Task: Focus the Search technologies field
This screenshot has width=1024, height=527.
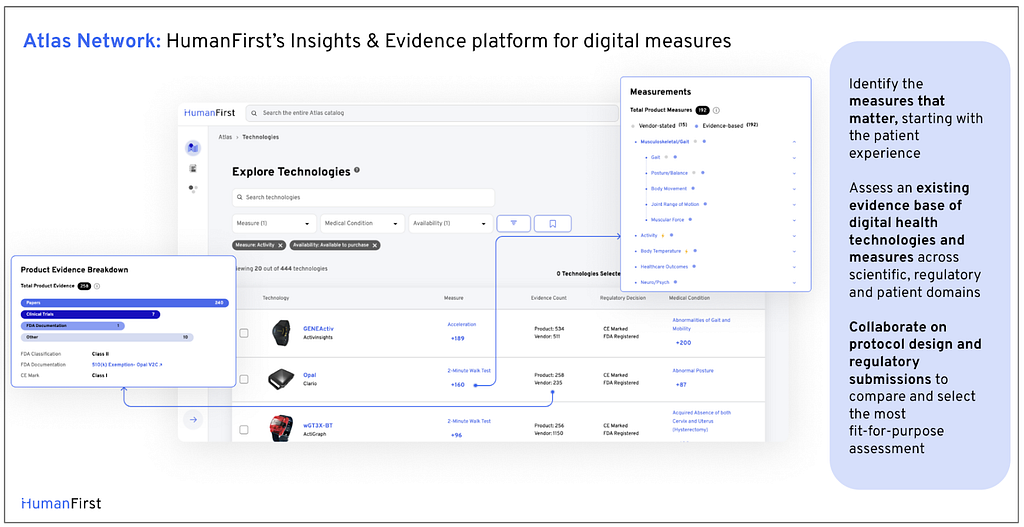Action: pyautogui.click(x=363, y=197)
